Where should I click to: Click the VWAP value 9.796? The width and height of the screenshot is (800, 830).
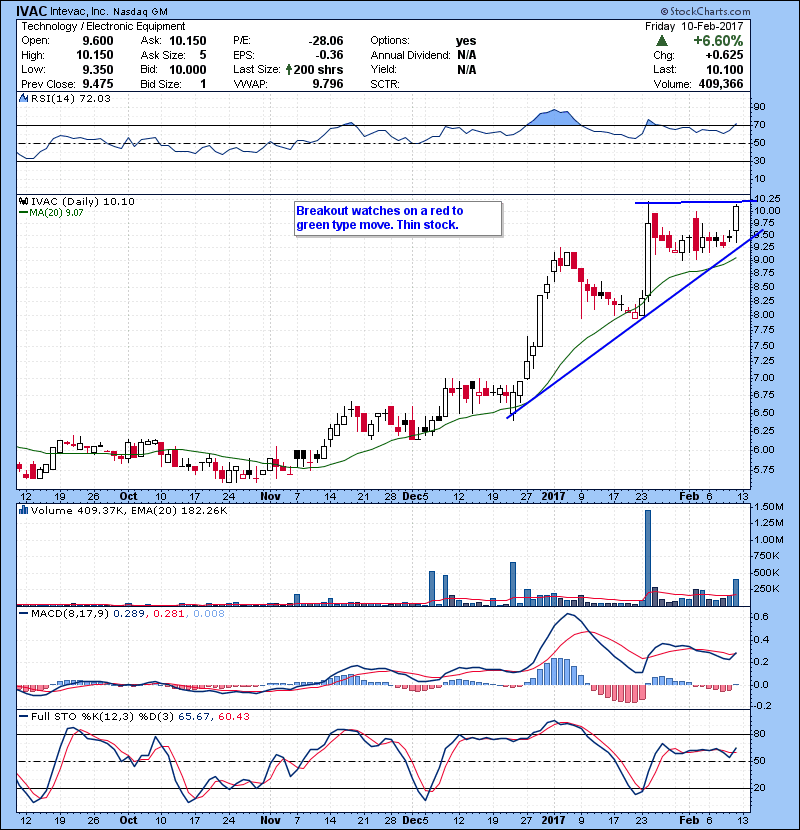coord(328,84)
